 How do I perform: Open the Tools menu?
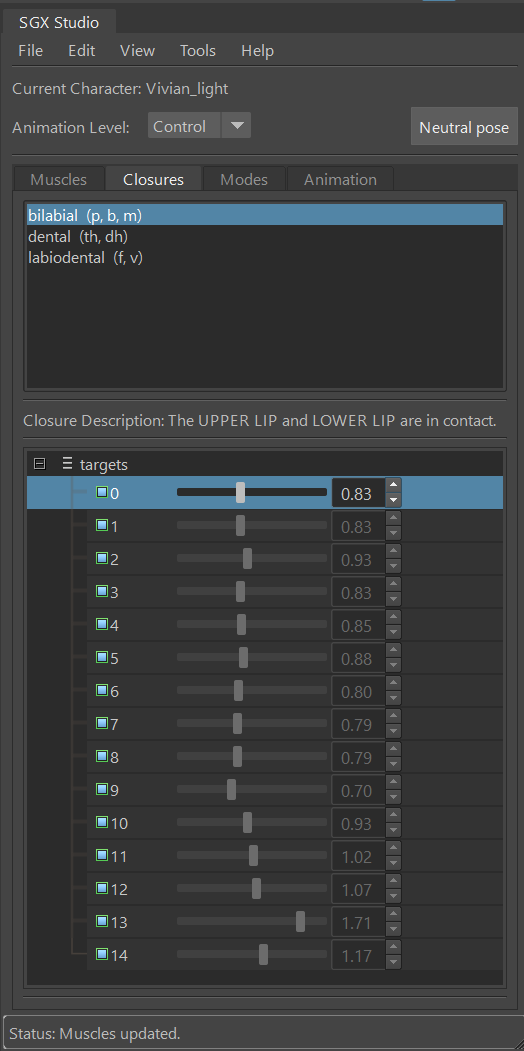coord(198,51)
